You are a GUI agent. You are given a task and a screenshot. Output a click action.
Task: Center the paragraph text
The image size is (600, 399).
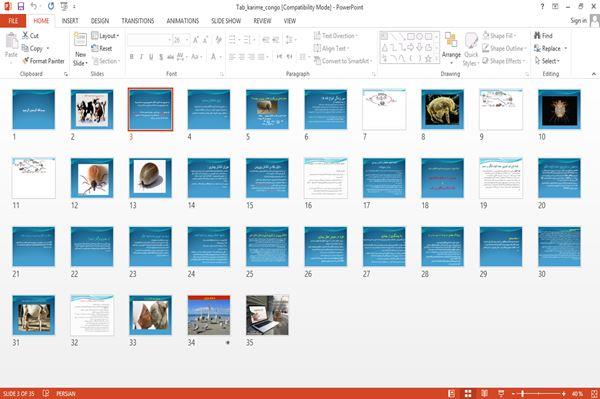(242, 57)
